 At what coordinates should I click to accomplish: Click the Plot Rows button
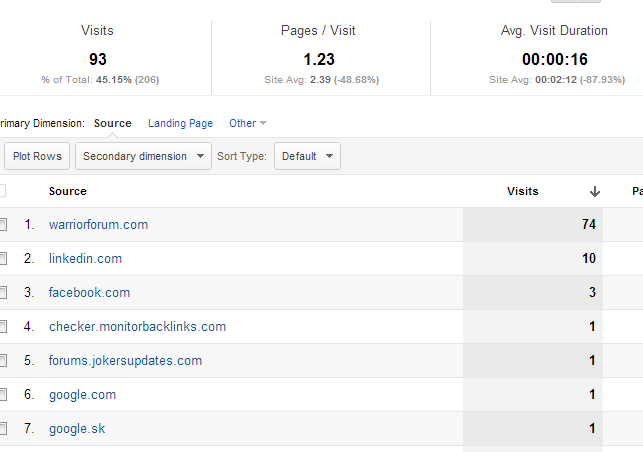point(37,156)
